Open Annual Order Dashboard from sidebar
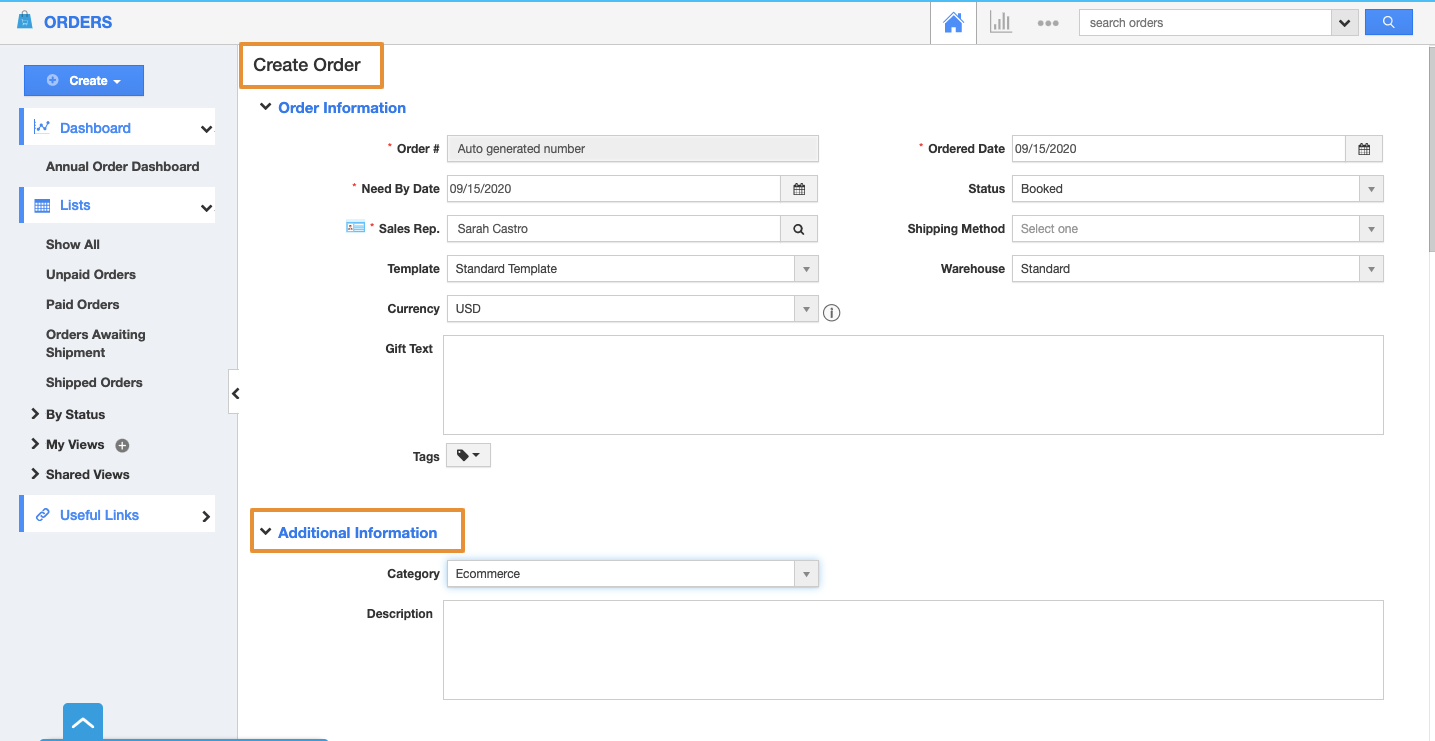 pos(122,166)
